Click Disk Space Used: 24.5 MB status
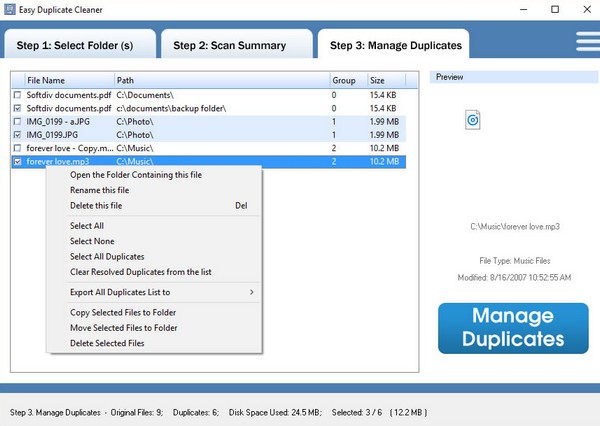Screen dimensions: 600x426 [x=275, y=412]
